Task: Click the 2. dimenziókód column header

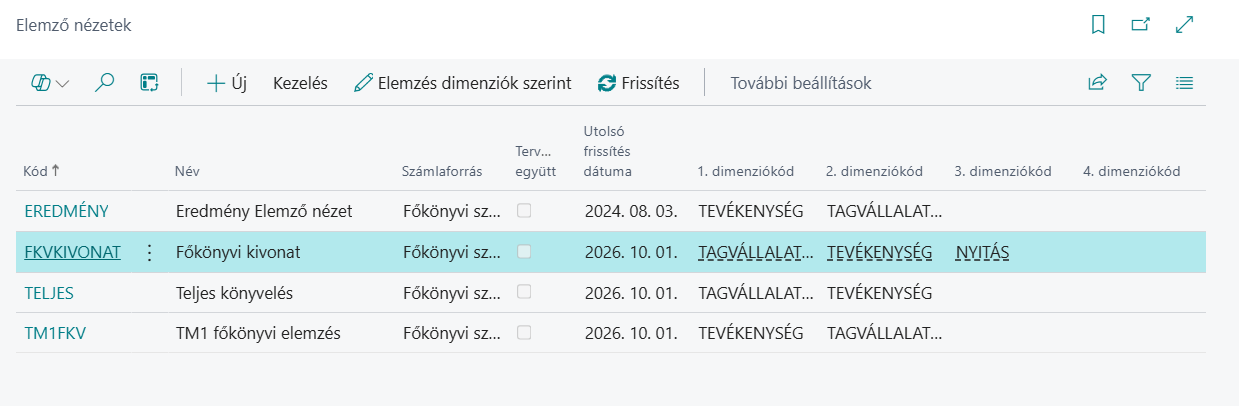Action: click(874, 171)
